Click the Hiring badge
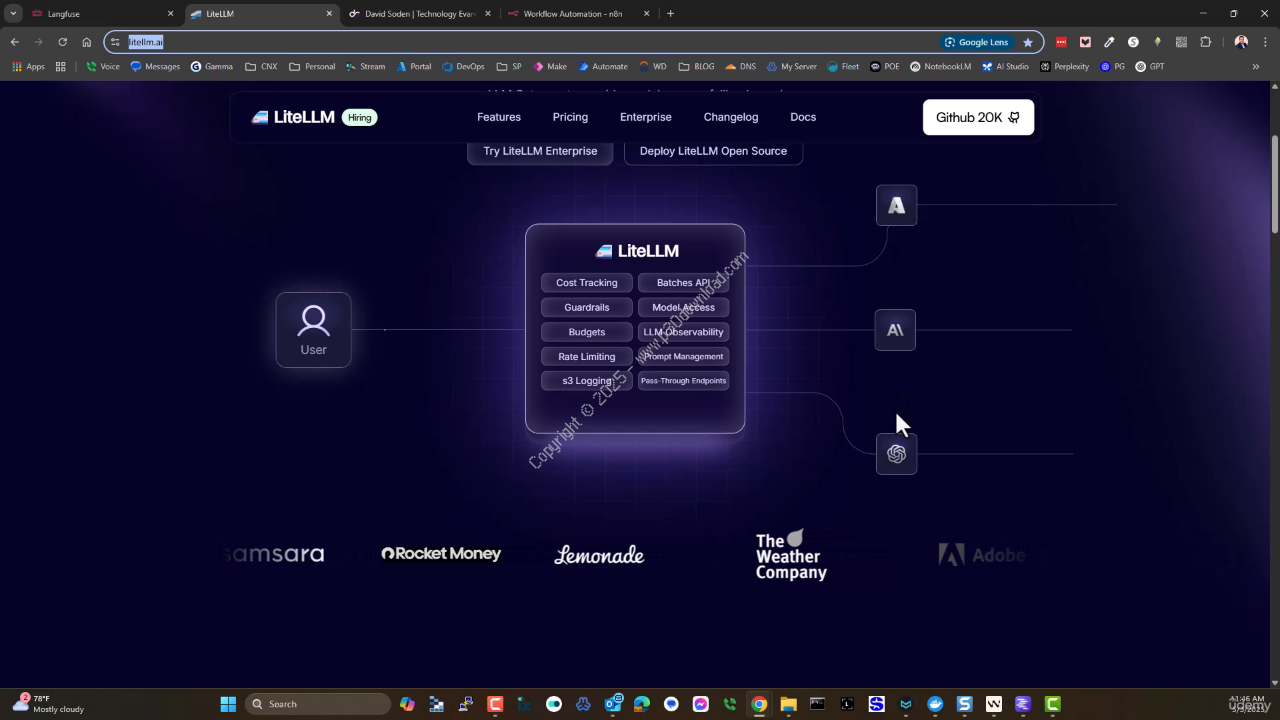 pos(360,117)
